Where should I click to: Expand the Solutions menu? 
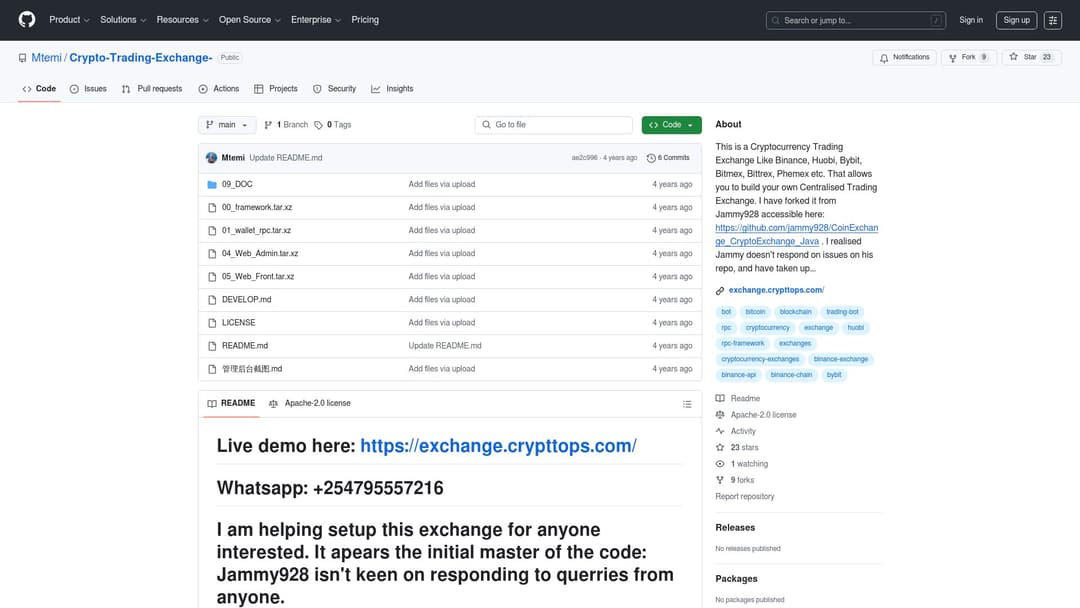[x=123, y=20]
